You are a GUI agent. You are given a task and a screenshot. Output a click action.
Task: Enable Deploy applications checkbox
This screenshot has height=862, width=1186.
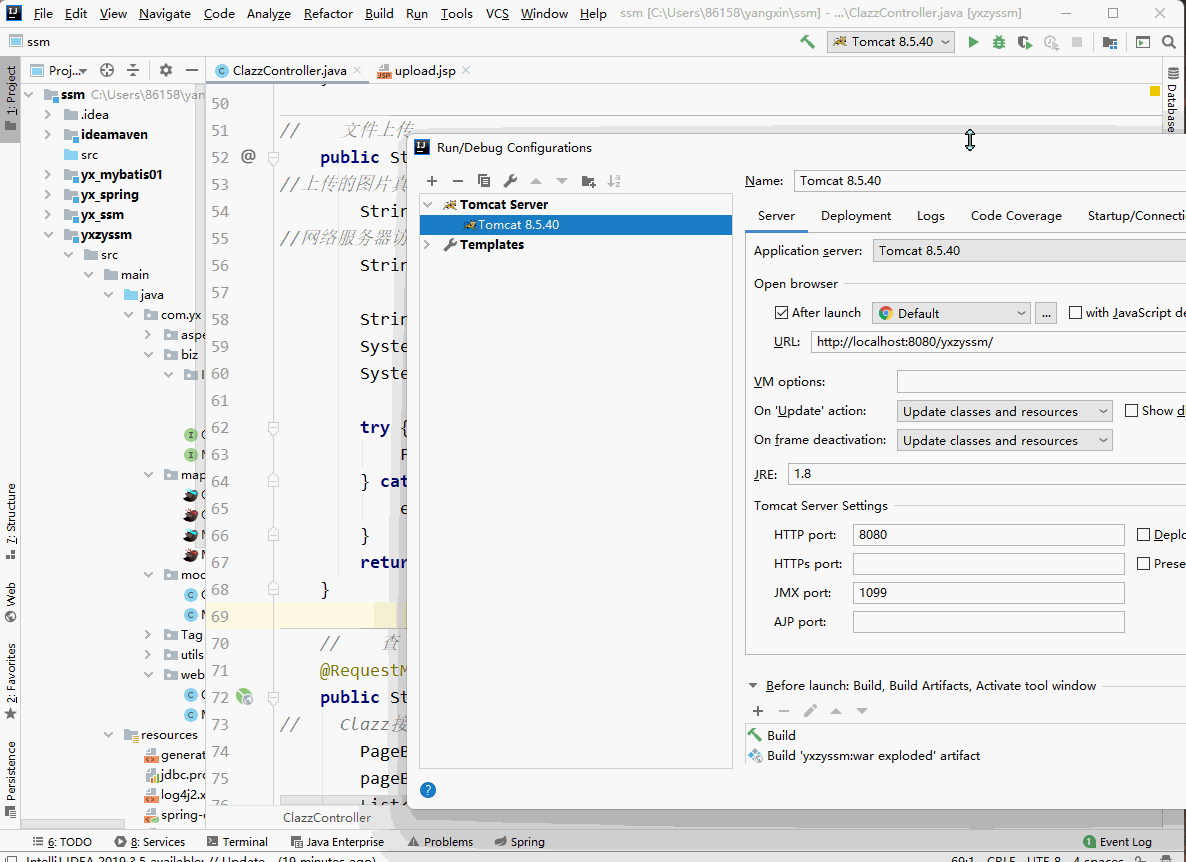[1144, 535]
